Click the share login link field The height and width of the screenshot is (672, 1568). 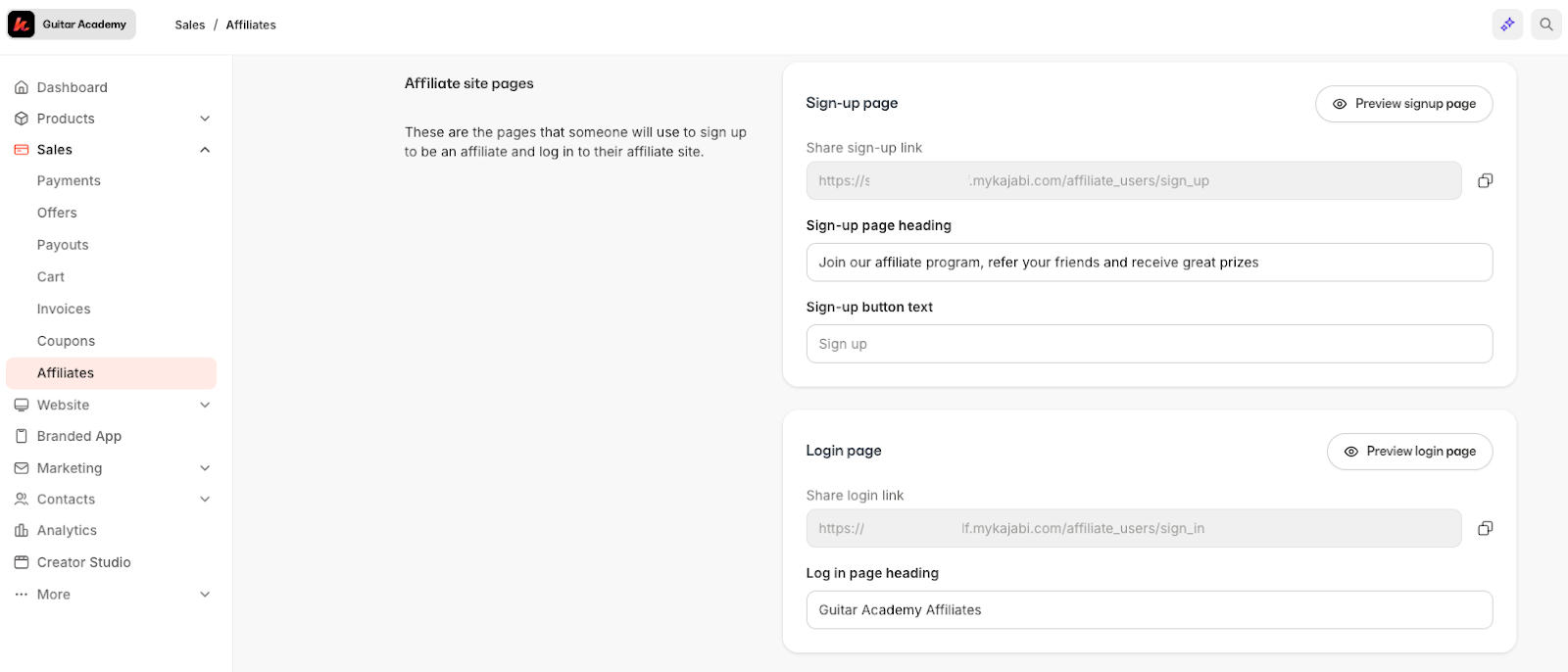point(1134,528)
